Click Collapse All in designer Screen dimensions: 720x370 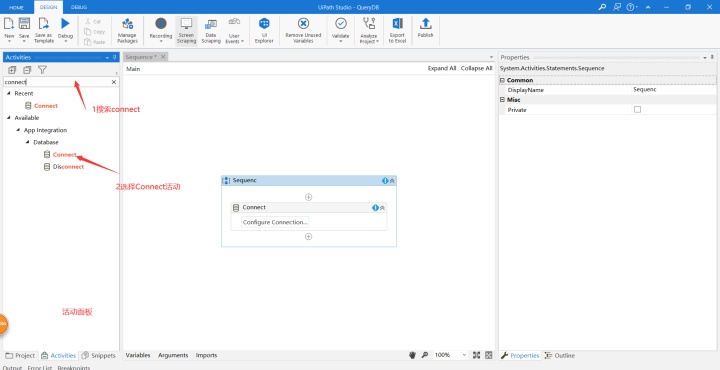pos(476,68)
